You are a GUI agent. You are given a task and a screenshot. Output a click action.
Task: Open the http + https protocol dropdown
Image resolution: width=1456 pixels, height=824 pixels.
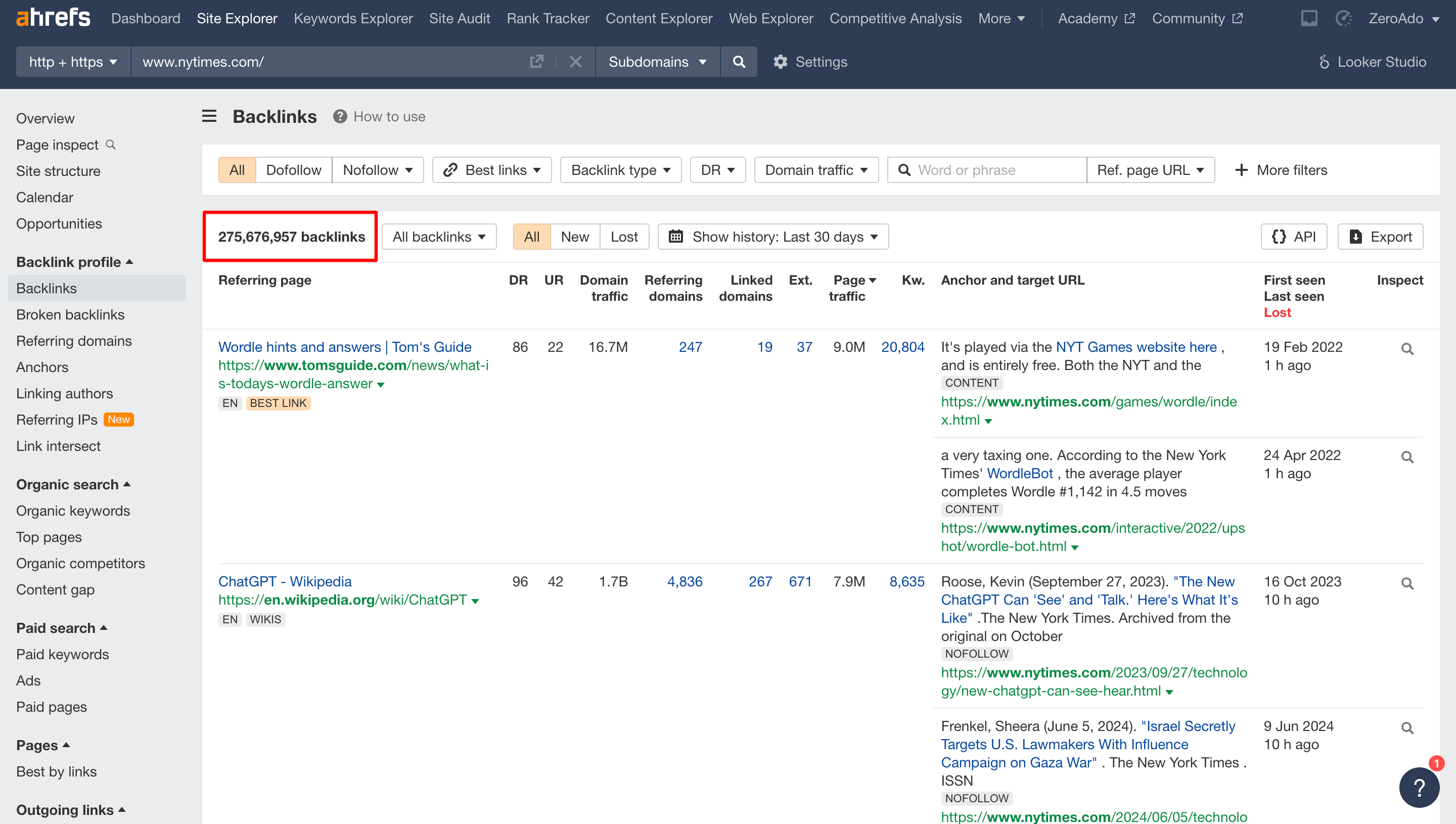point(74,62)
